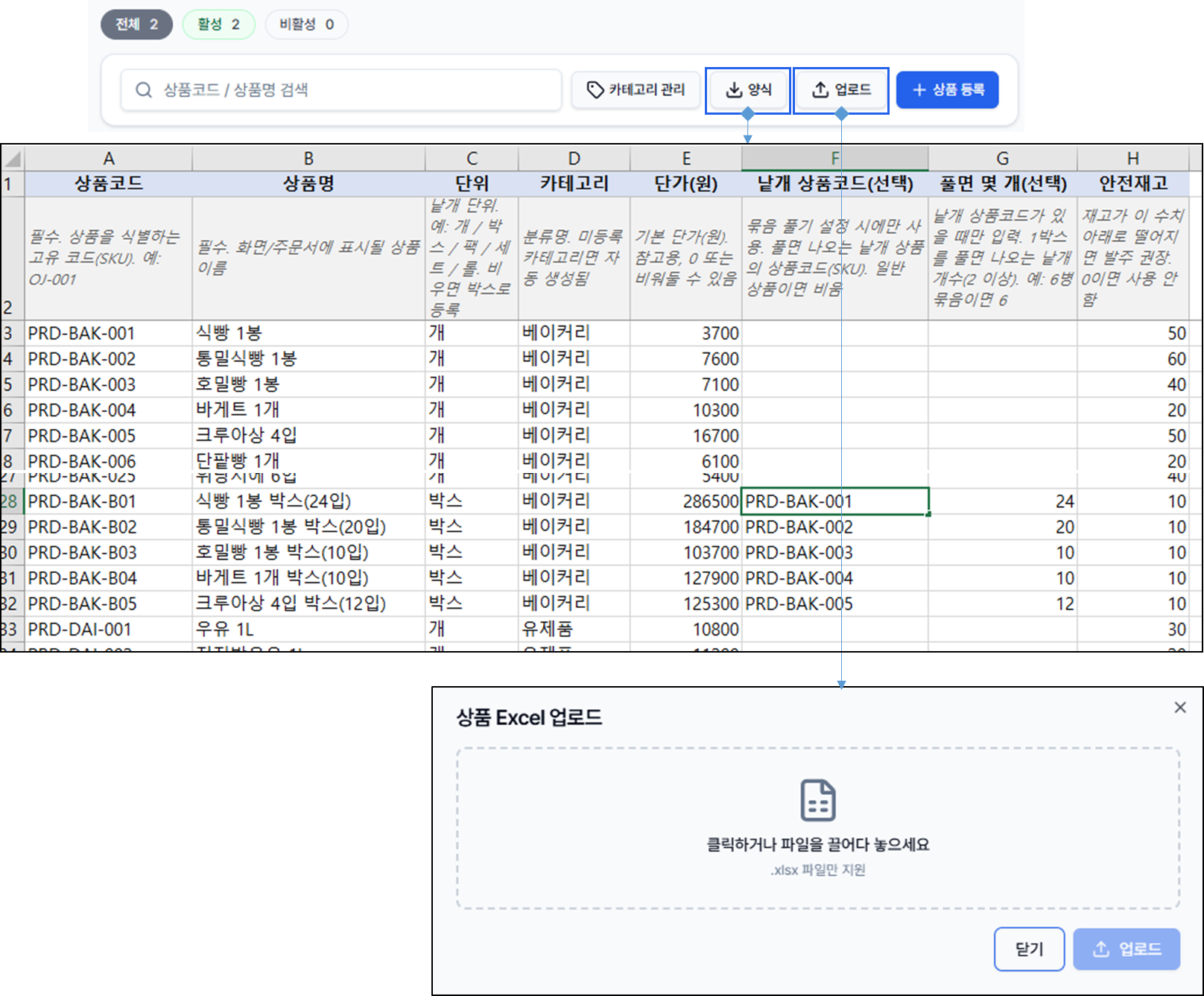Switch to the 전체 2 filter tab
The image size is (1204, 996).
[136, 25]
